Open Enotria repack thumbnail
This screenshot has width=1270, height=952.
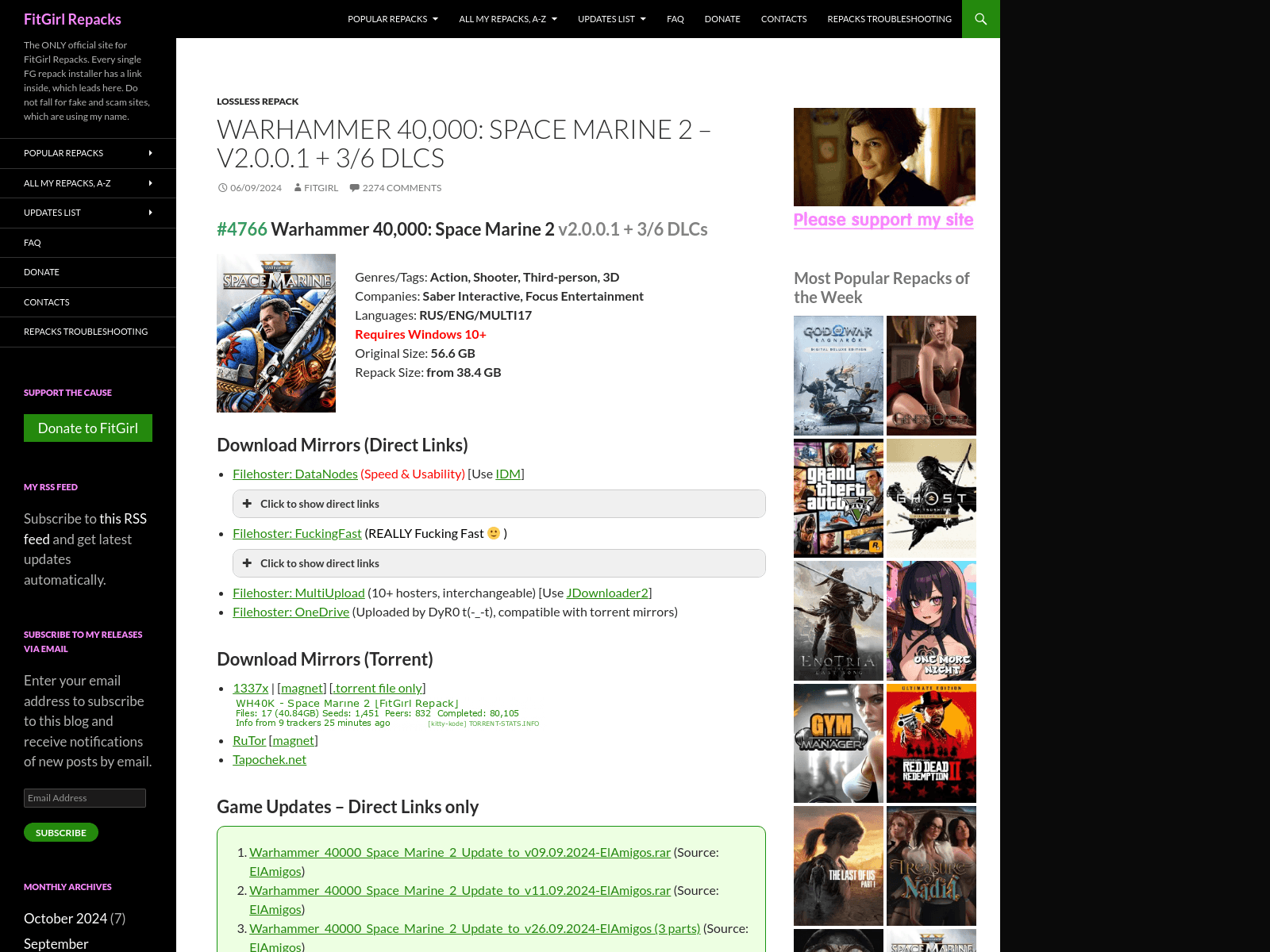[838, 620]
